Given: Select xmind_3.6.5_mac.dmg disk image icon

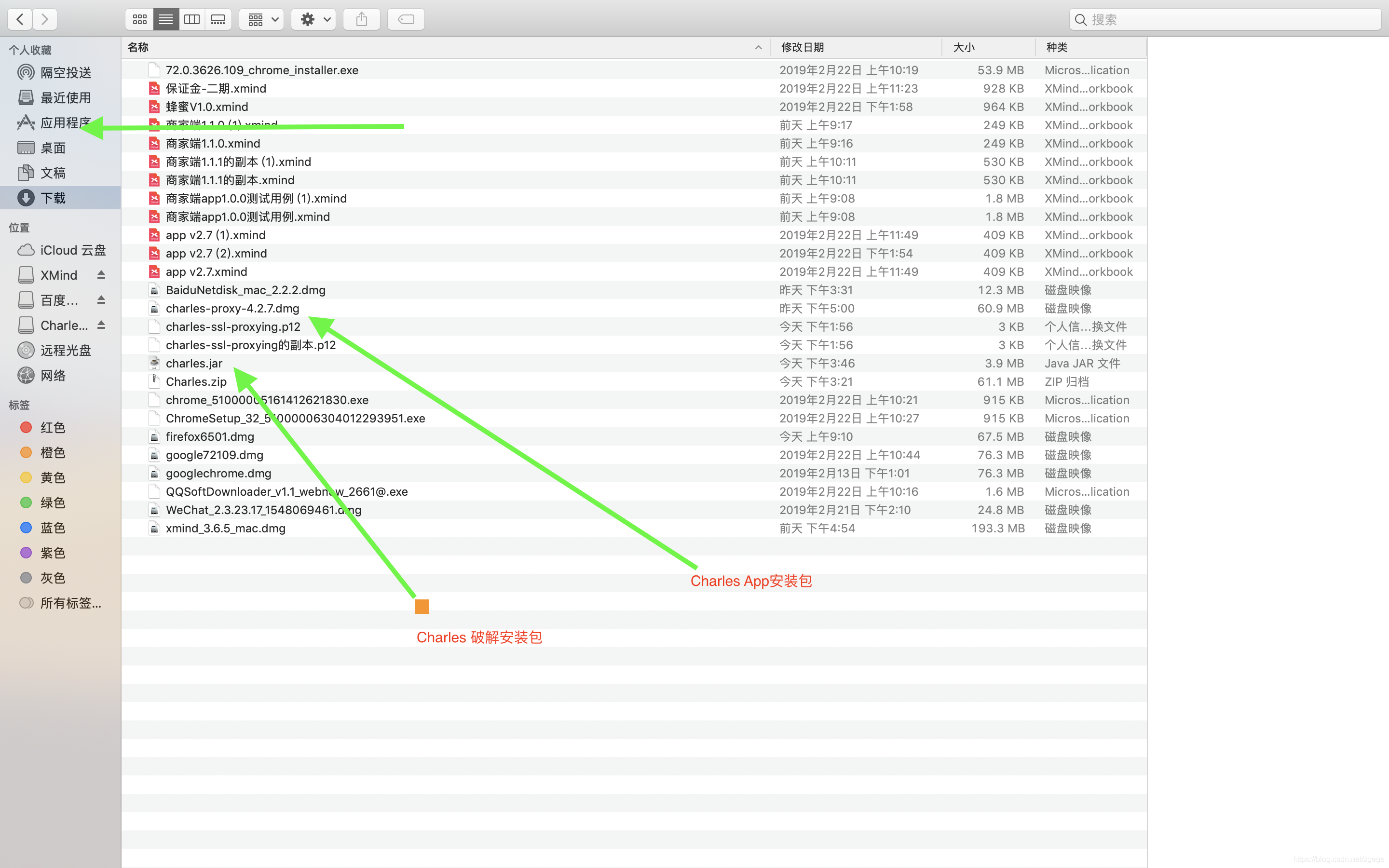Looking at the screenshot, I should (x=154, y=528).
